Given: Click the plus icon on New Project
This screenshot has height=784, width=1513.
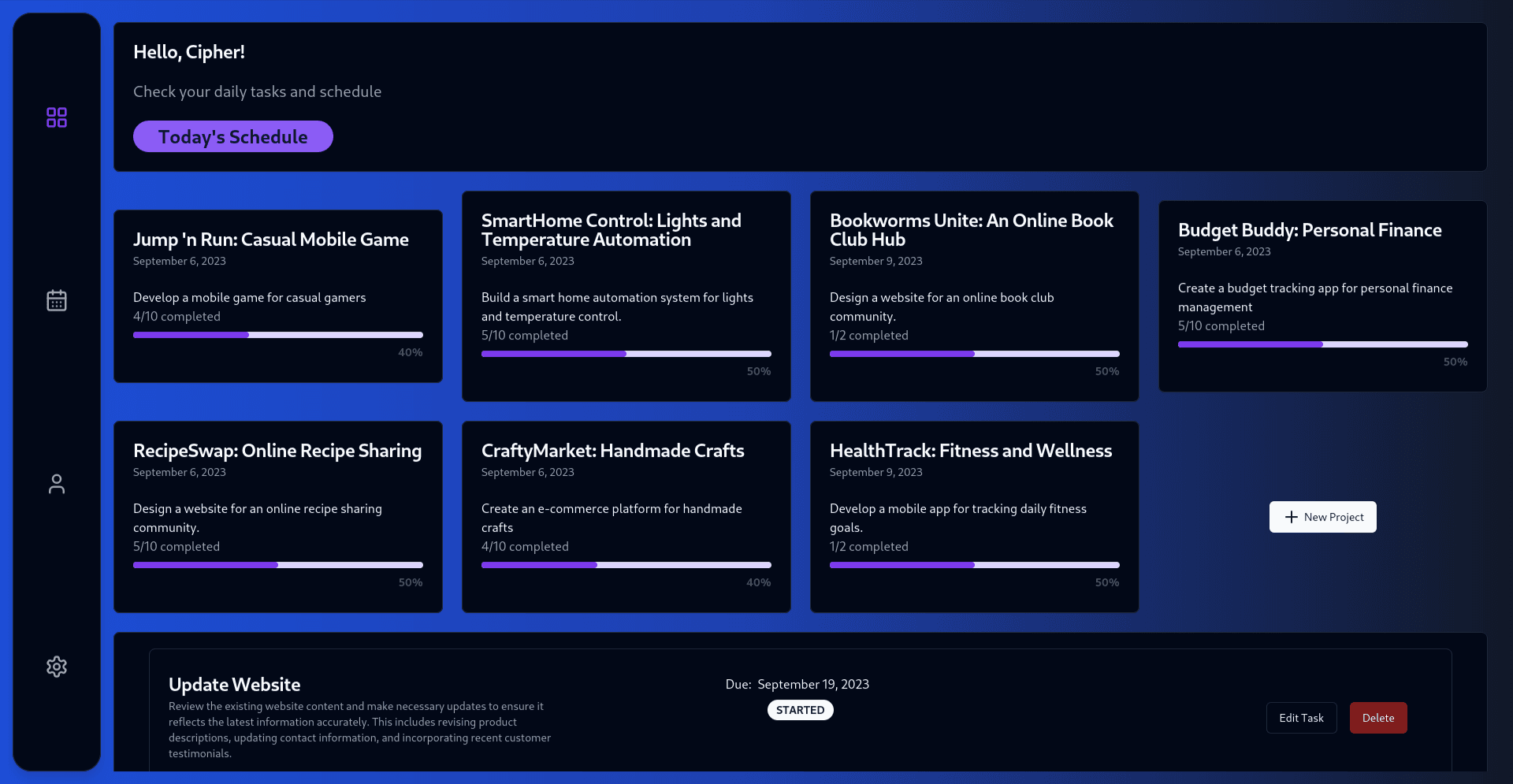Looking at the screenshot, I should click(1292, 517).
